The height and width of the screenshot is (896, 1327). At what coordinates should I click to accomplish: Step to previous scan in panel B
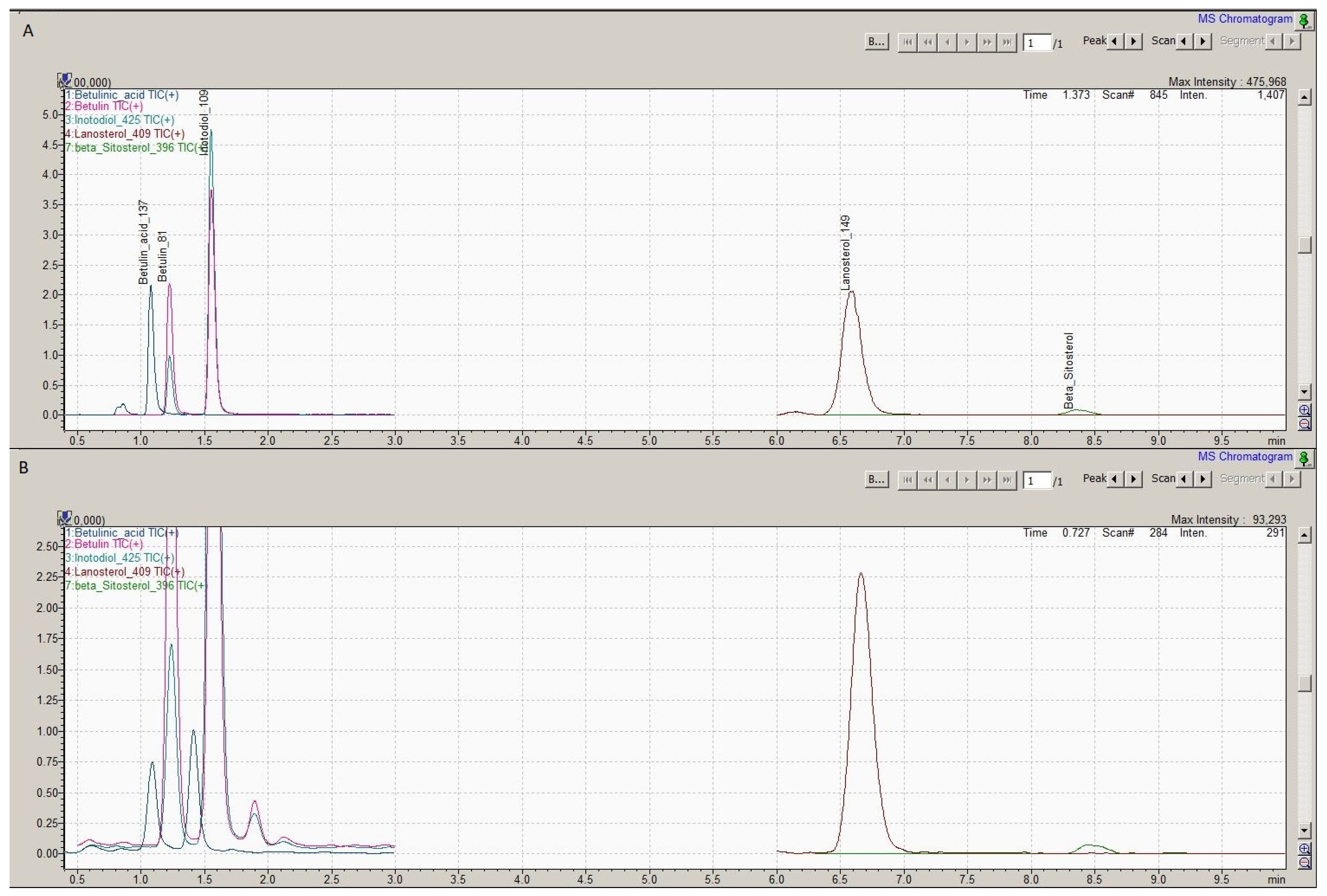[1184, 479]
